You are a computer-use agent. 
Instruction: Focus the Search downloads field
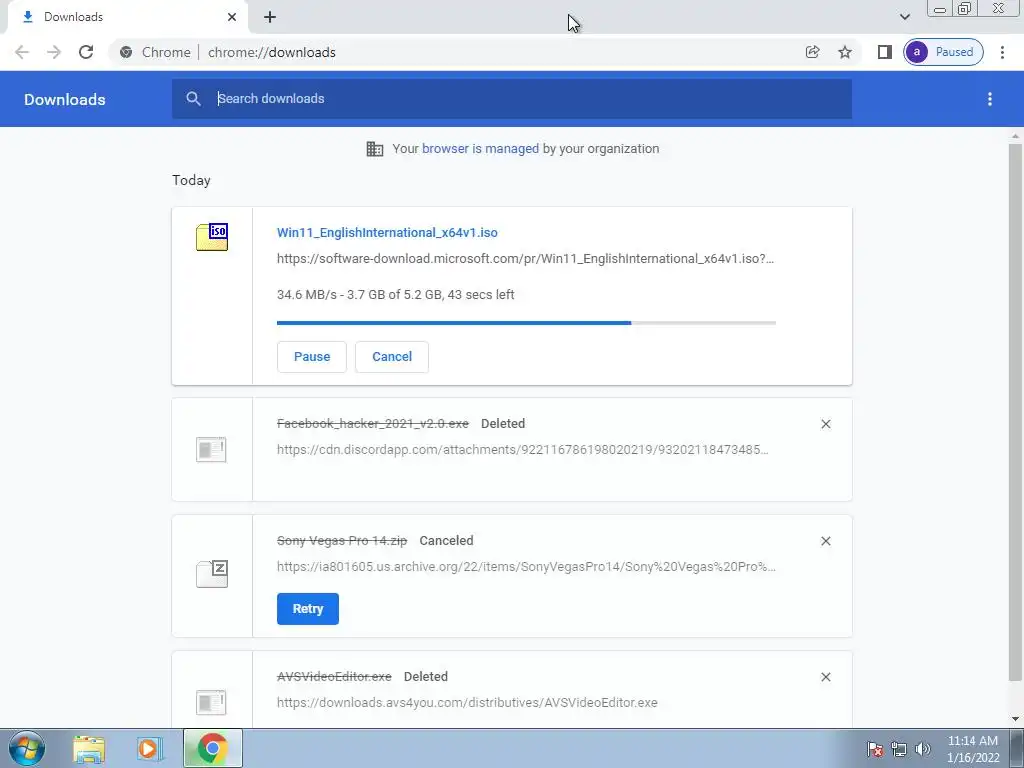(512, 99)
